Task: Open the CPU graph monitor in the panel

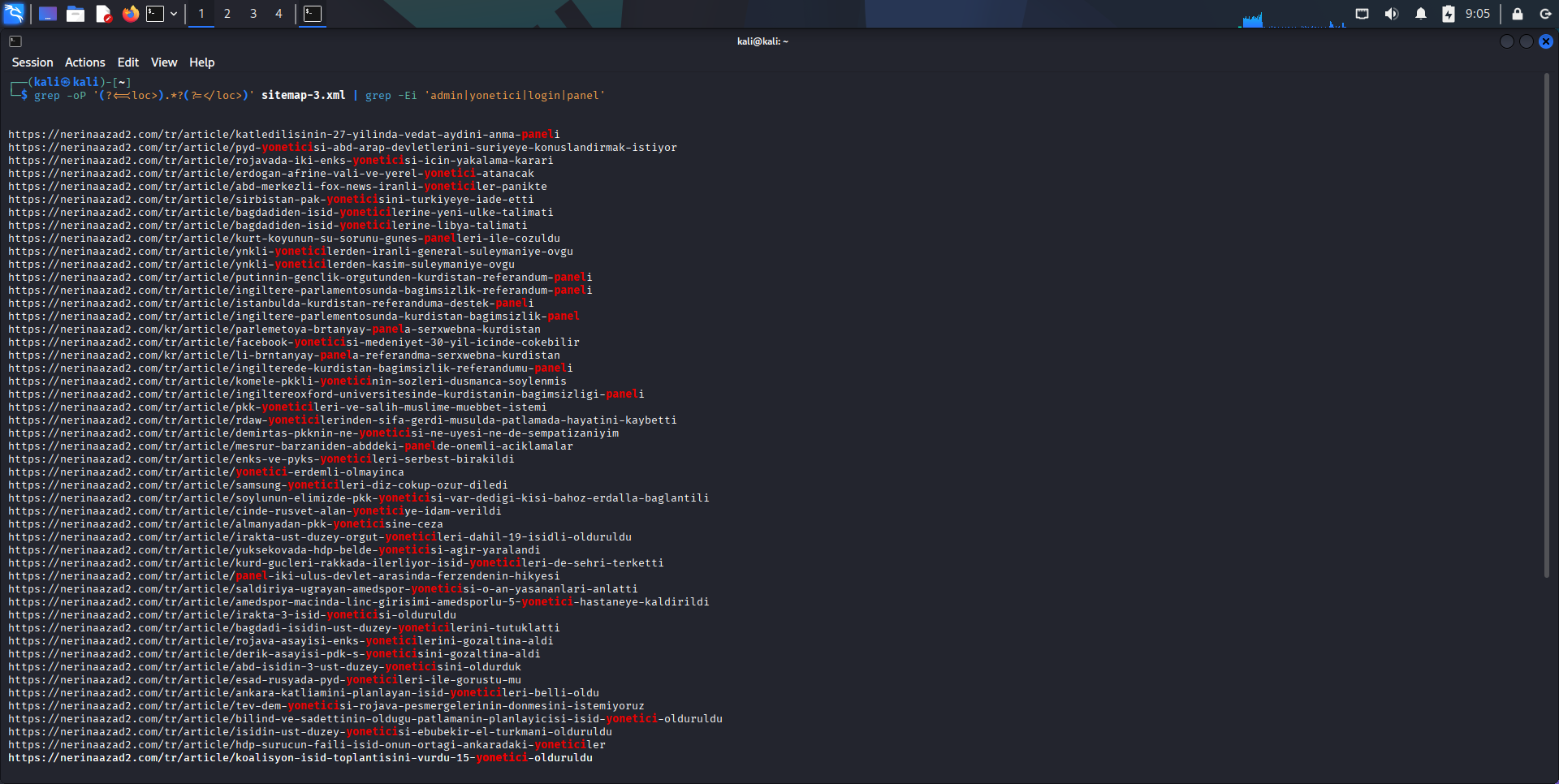Action: [1292, 18]
